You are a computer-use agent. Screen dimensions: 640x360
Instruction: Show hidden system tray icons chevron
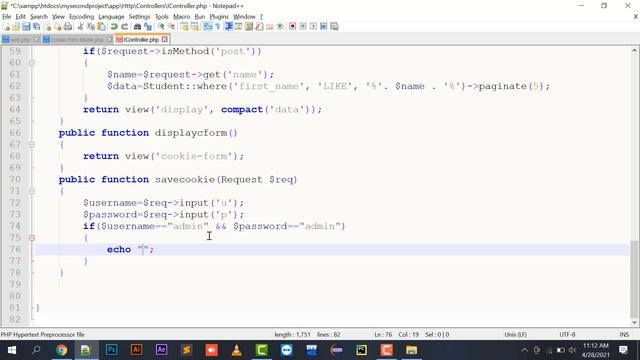click(x=524, y=350)
